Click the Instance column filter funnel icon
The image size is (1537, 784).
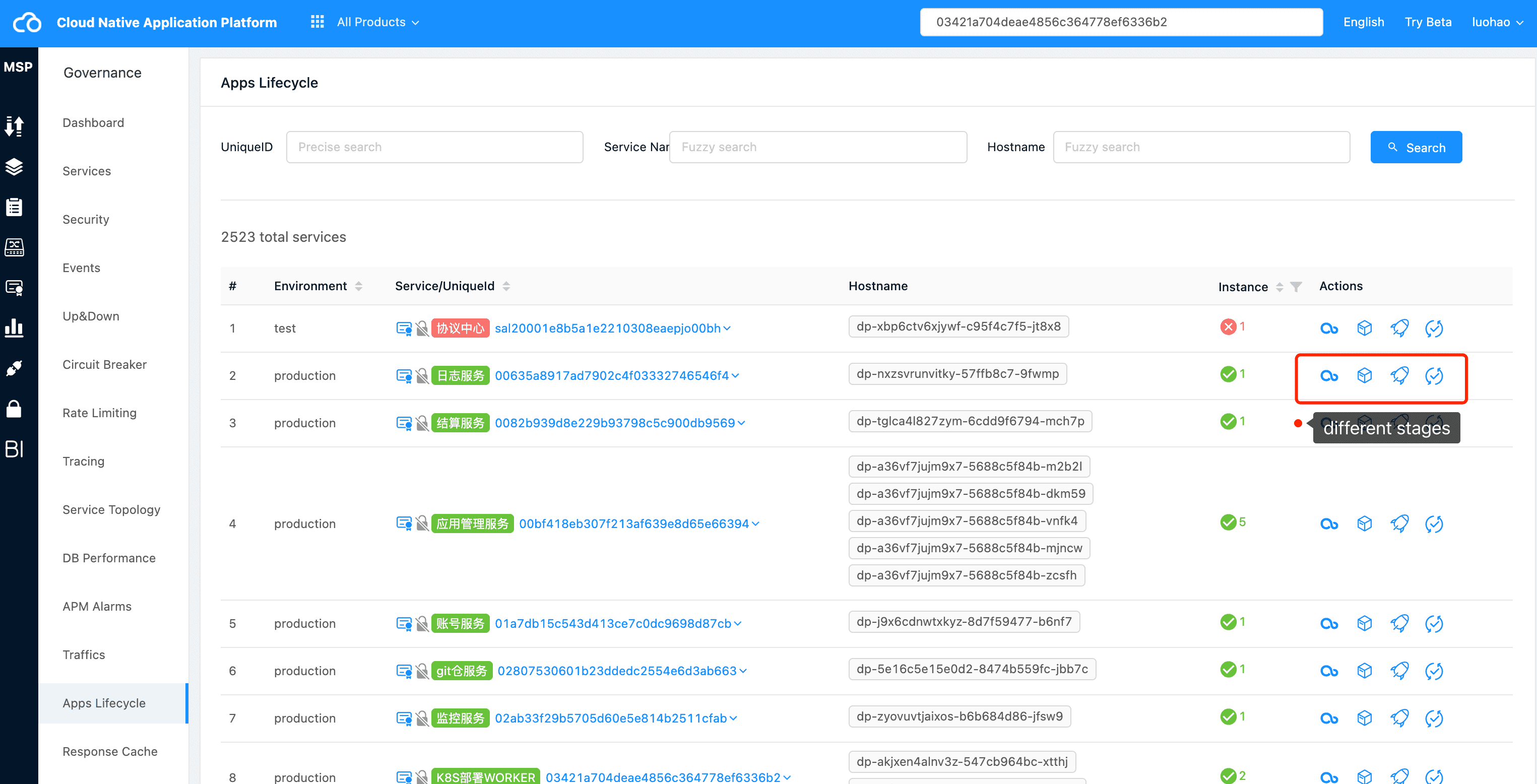(x=1295, y=287)
